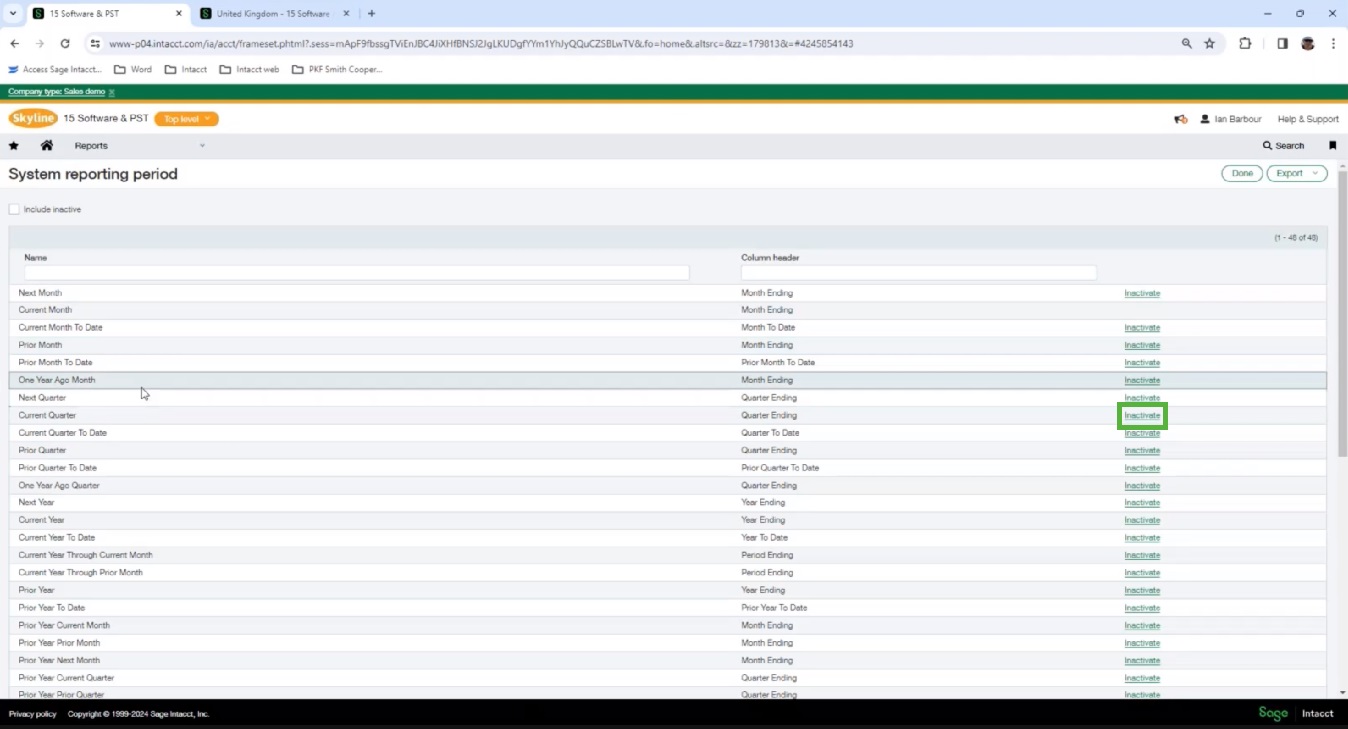
Task: Open Help & Support
Action: coord(1308,118)
